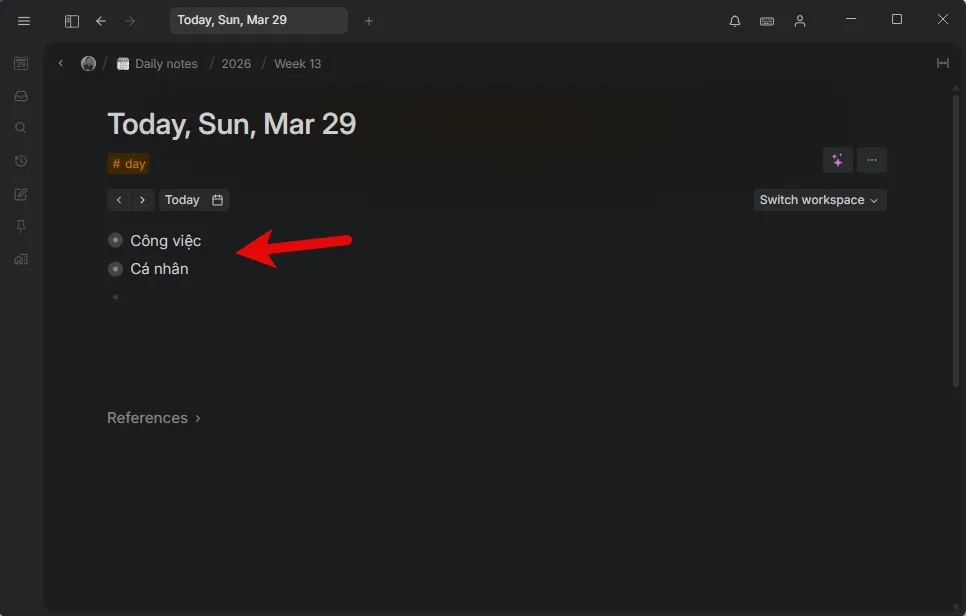The height and width of the screenshot is (616, 966).
Task: Open keyboard shortcuts icon
Action: 767,21
